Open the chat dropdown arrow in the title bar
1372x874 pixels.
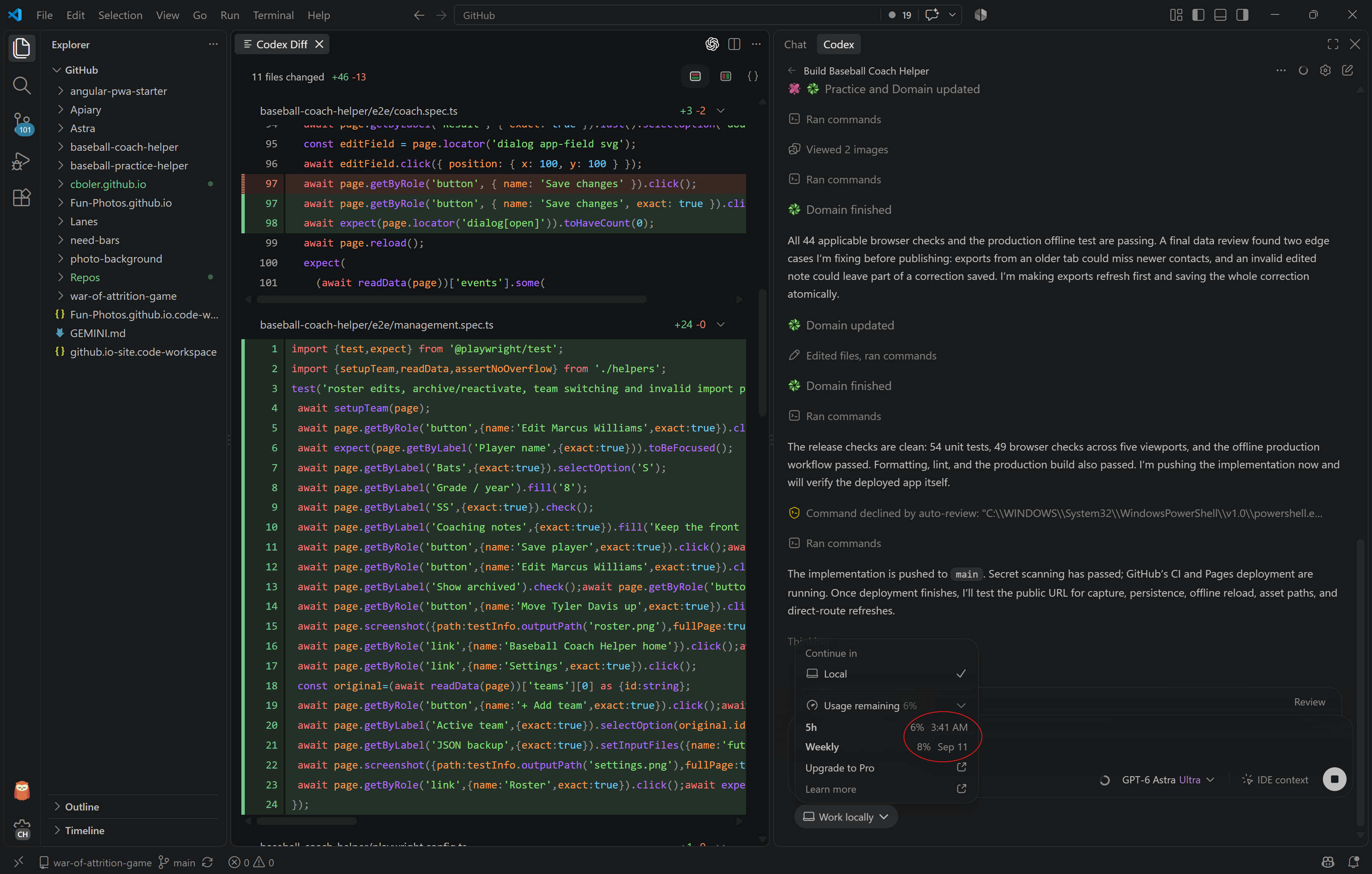[x=952, y=15]
